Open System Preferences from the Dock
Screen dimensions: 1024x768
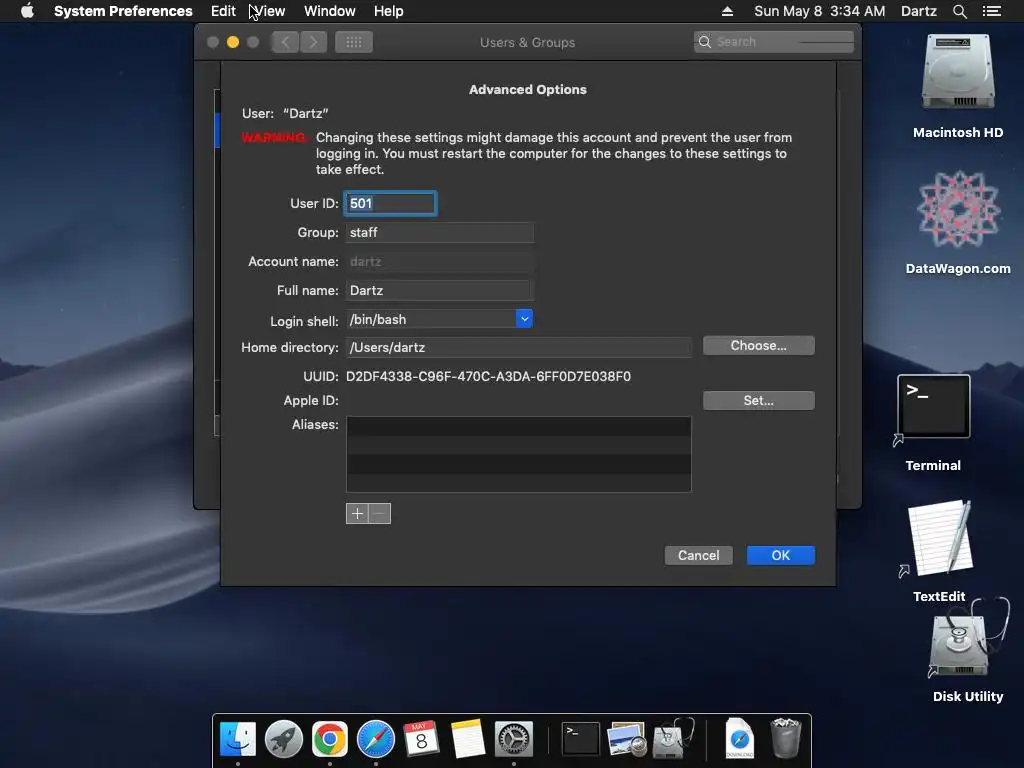click(514, 739)
